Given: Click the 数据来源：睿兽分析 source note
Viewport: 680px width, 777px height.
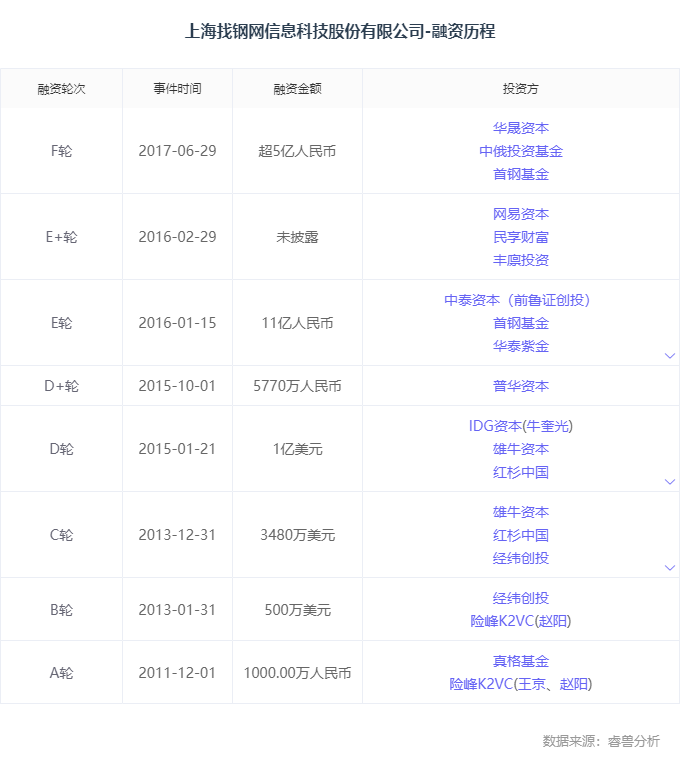Looking at the screenshot, I should (601, 741).
